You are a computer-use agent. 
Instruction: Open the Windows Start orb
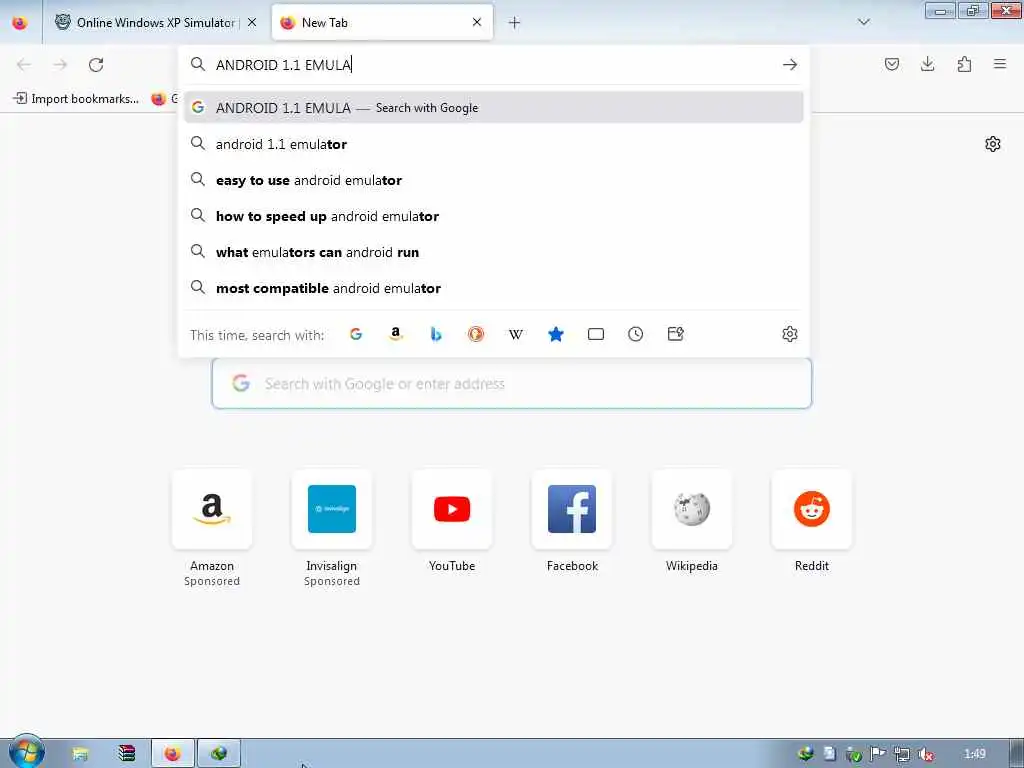tap(26, 752)
